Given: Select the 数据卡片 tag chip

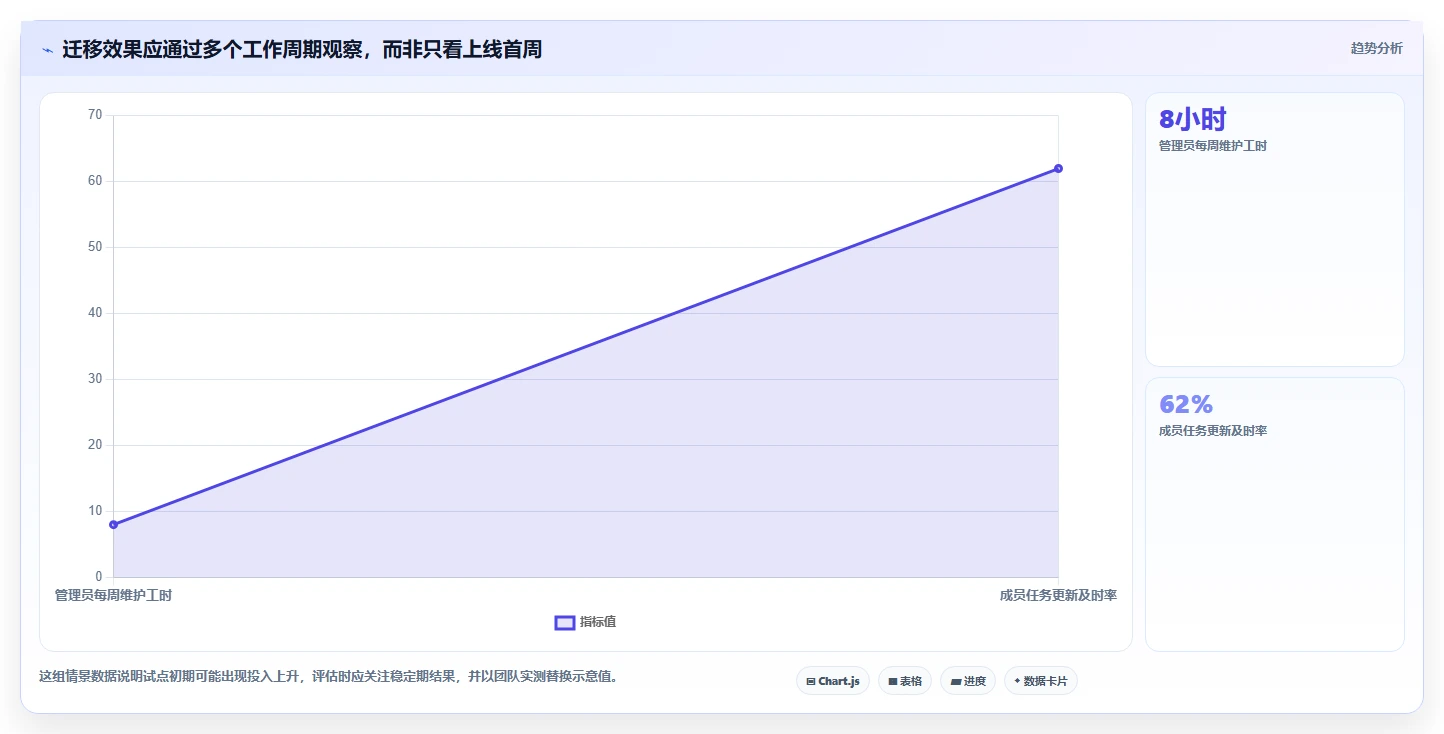Looking at the screenshot, I should [1041, 681].
